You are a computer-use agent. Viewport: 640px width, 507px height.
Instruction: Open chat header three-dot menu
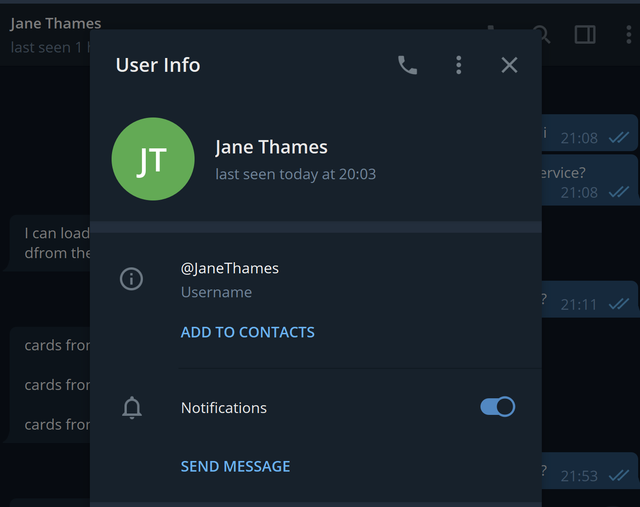[x=629, y=34]
